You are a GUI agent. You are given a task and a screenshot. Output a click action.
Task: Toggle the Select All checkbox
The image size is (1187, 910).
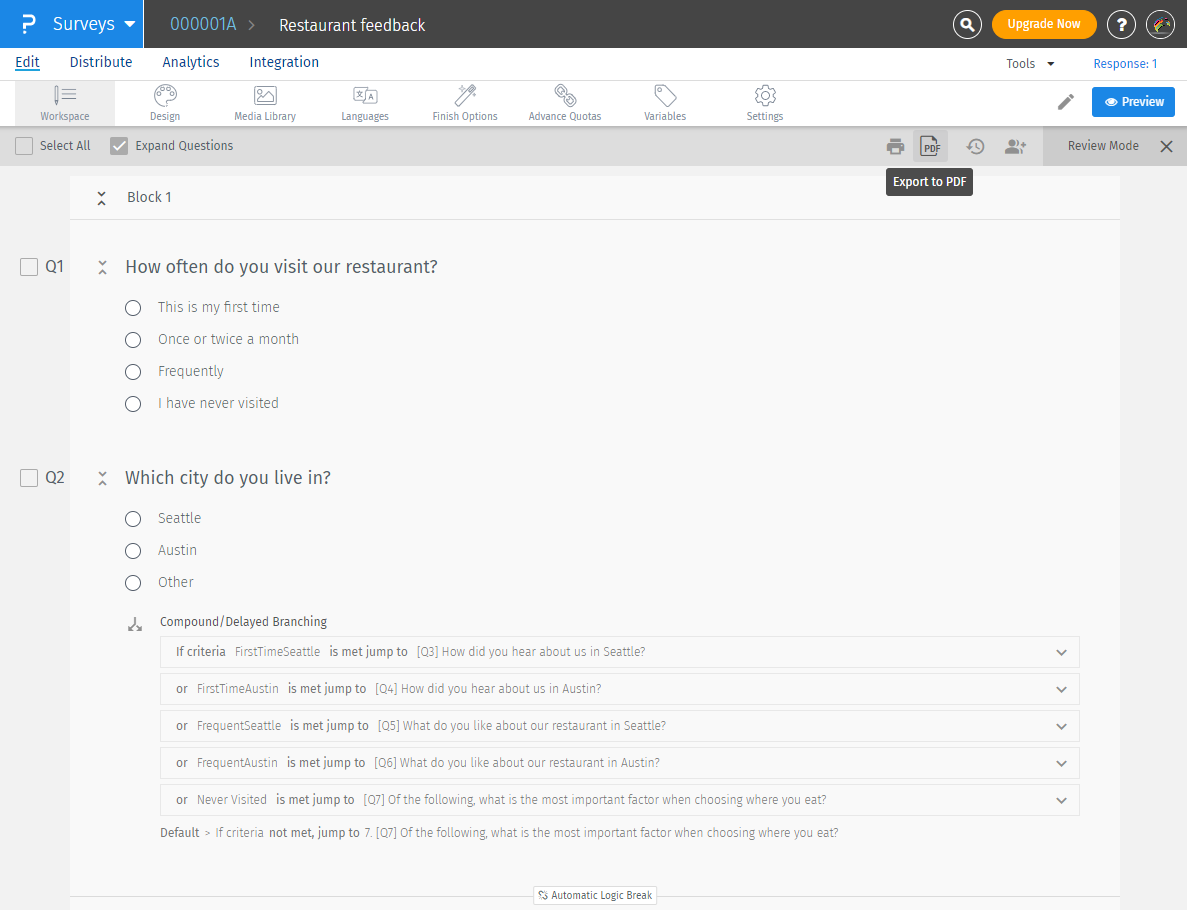(24, 146)
